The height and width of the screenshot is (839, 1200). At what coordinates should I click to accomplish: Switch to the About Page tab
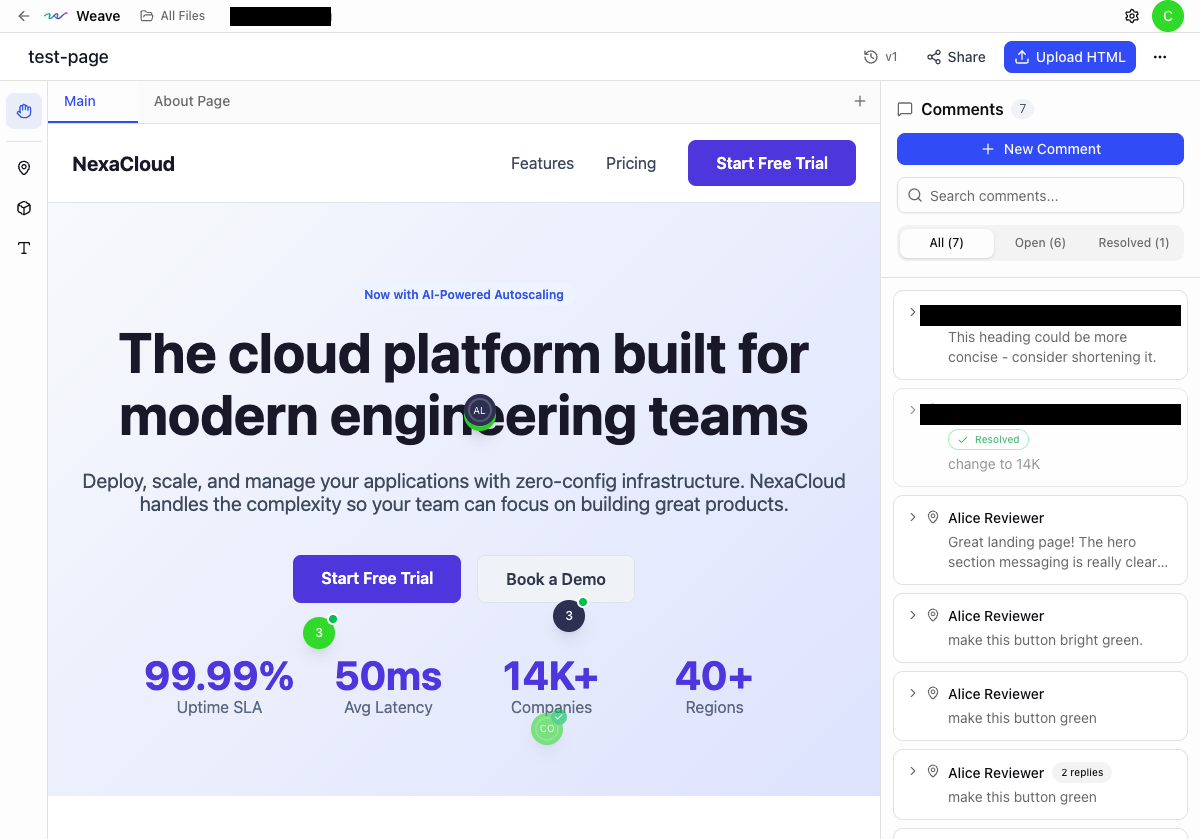click(x=192, y=101)
